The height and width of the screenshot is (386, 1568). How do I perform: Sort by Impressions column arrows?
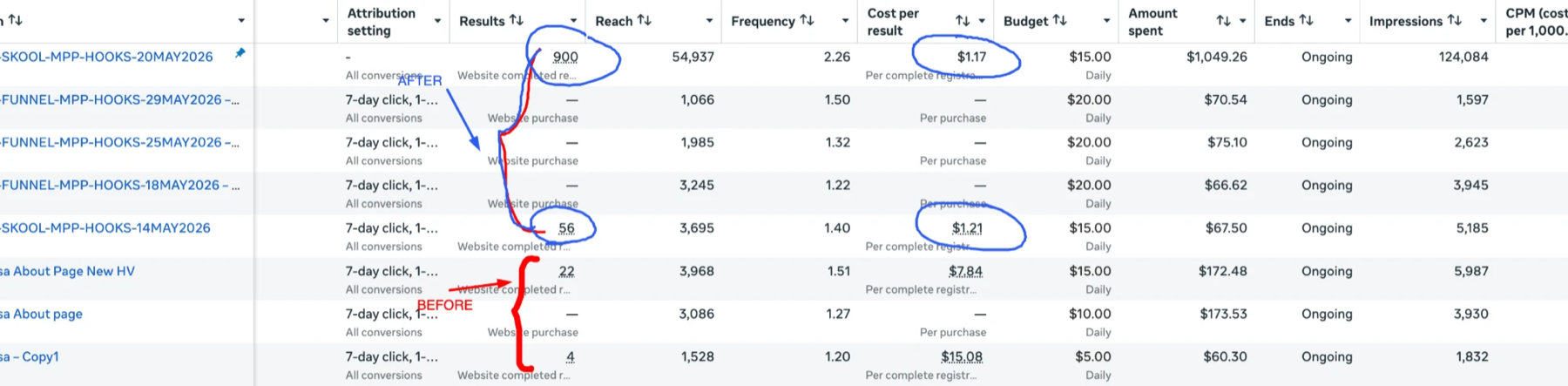pos(1455,20)
